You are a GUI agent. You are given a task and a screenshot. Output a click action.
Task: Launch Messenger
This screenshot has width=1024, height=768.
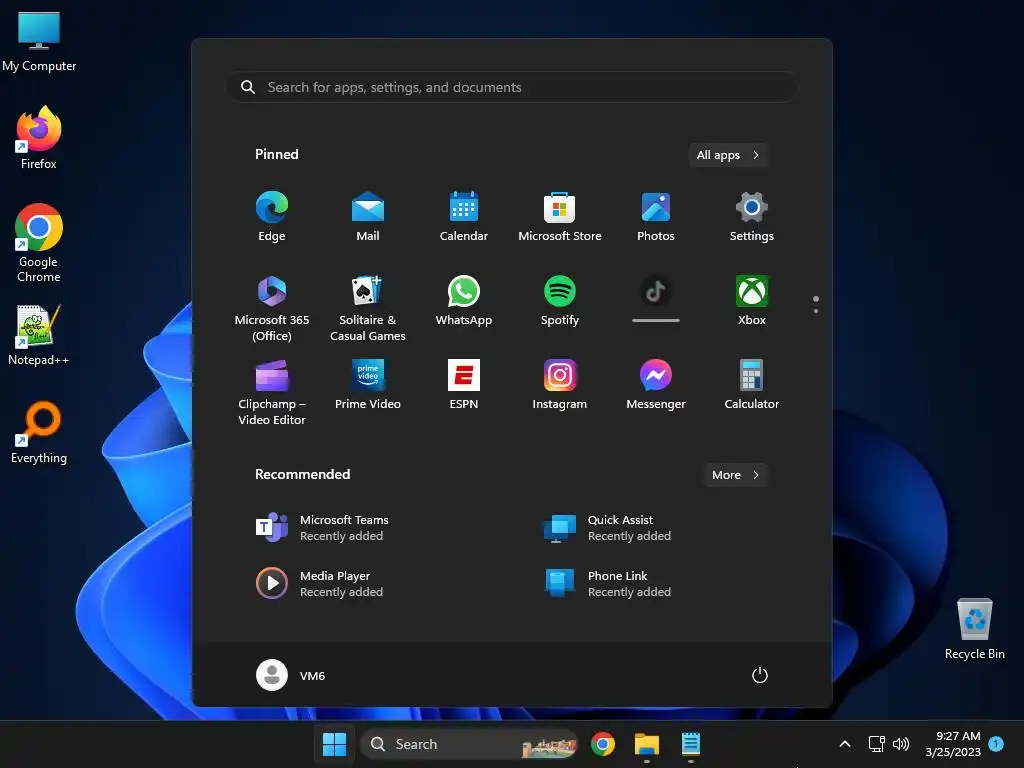pos(656,385)
